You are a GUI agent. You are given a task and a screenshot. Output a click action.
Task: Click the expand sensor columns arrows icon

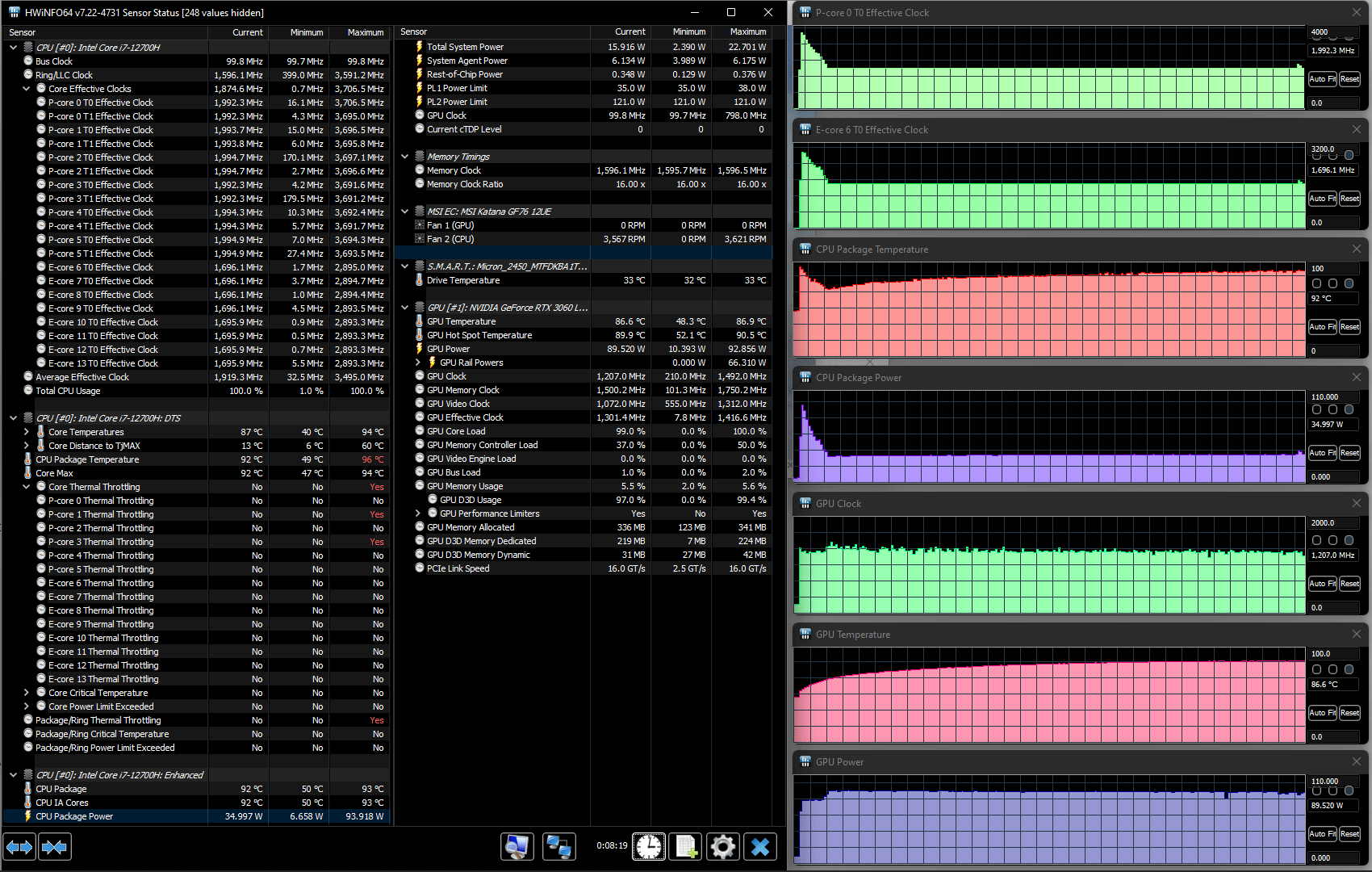point(19,847)
